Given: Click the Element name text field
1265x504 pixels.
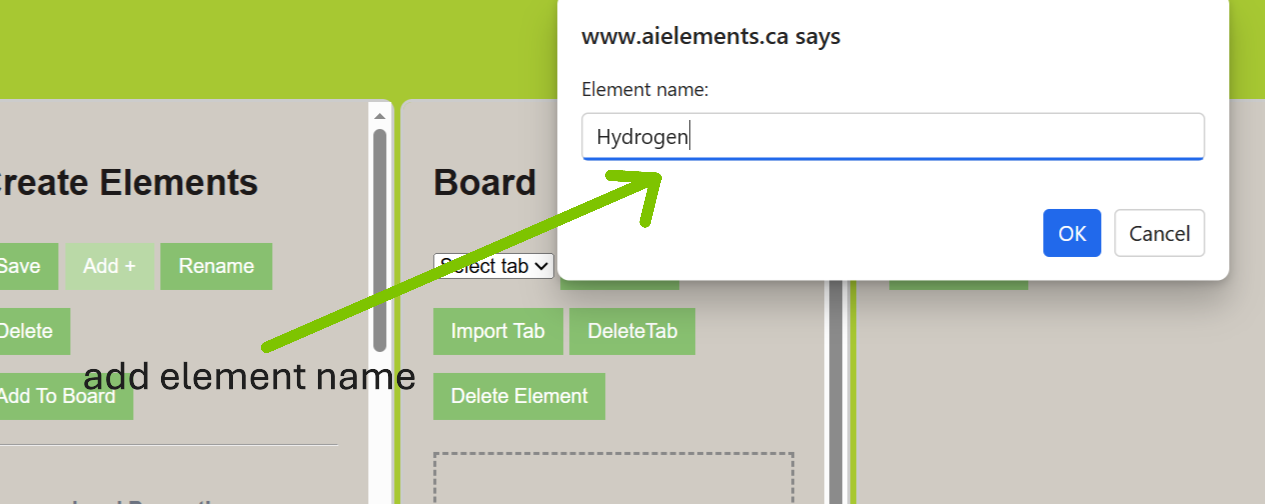Looking at the screenshot, I should tap(892, 137).
